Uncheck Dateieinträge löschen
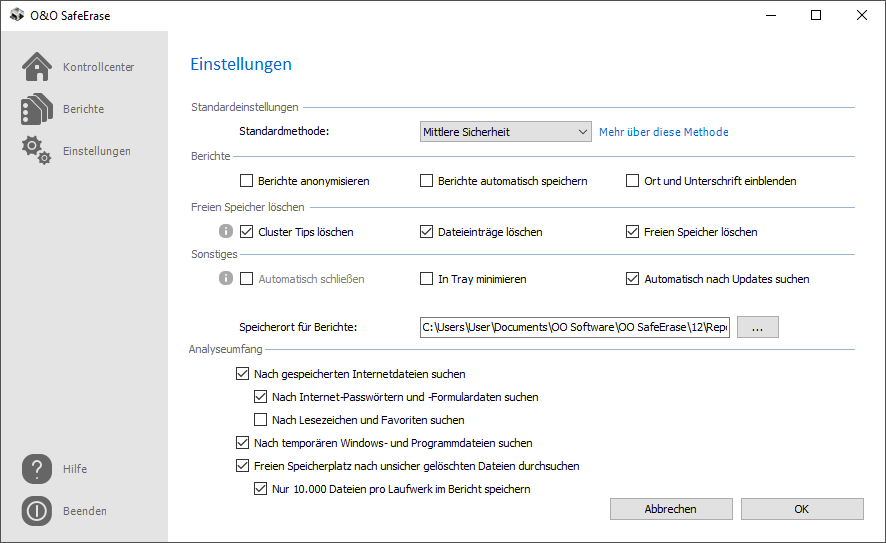Viewport: 886px width, 543px height. pyautogui.click(x=427, y=232)
